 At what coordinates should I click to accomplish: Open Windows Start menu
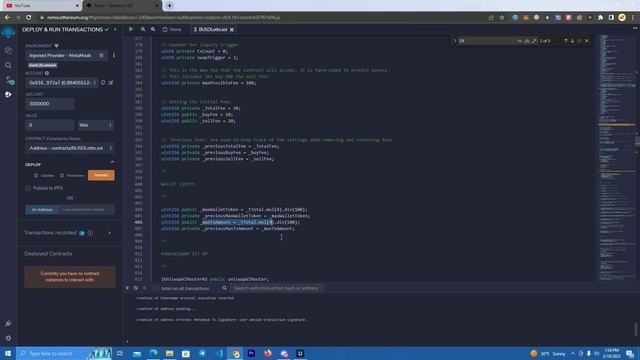pos(8,353)
